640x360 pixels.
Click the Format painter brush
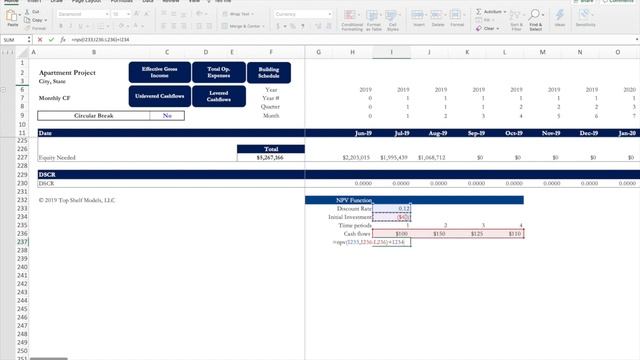(27, 28)
